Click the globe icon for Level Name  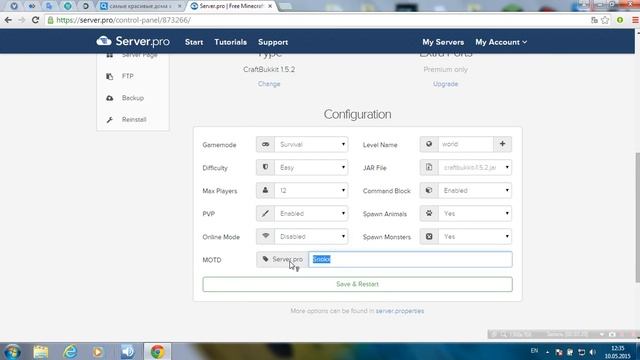point(429,144)
